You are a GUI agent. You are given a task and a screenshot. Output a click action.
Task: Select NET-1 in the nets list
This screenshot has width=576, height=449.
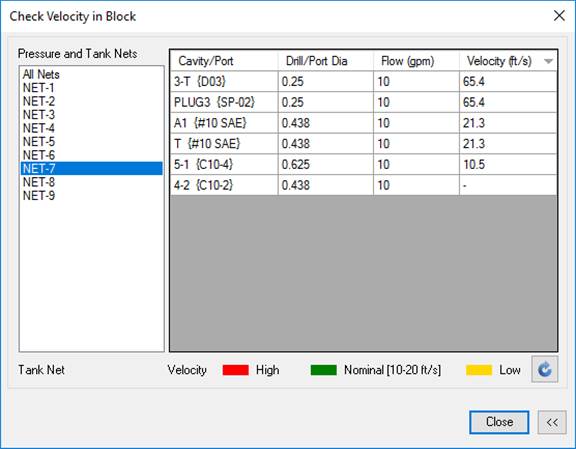[x=39, y=88]
